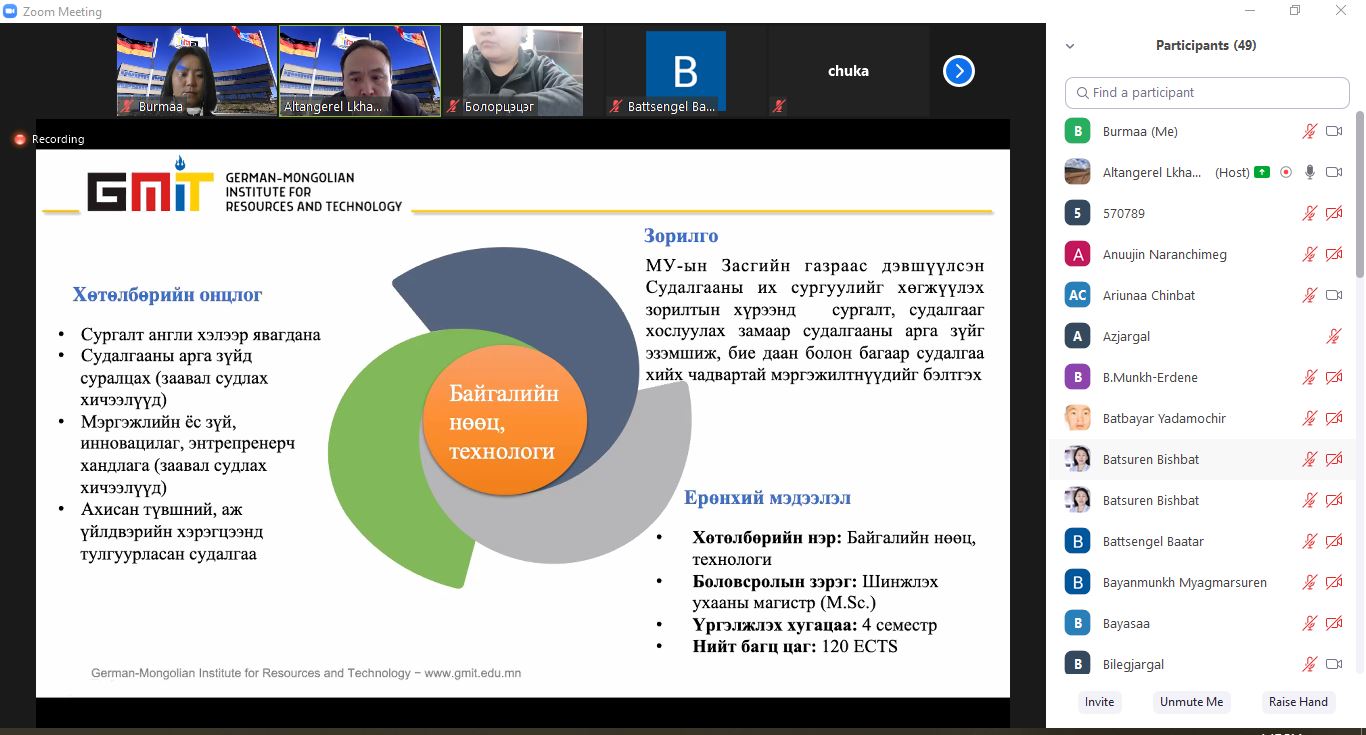This screenshot has width=1366, height=735.
Task: Click the video-off icon for Battsengel Baatar
Action: point(1334,541)
